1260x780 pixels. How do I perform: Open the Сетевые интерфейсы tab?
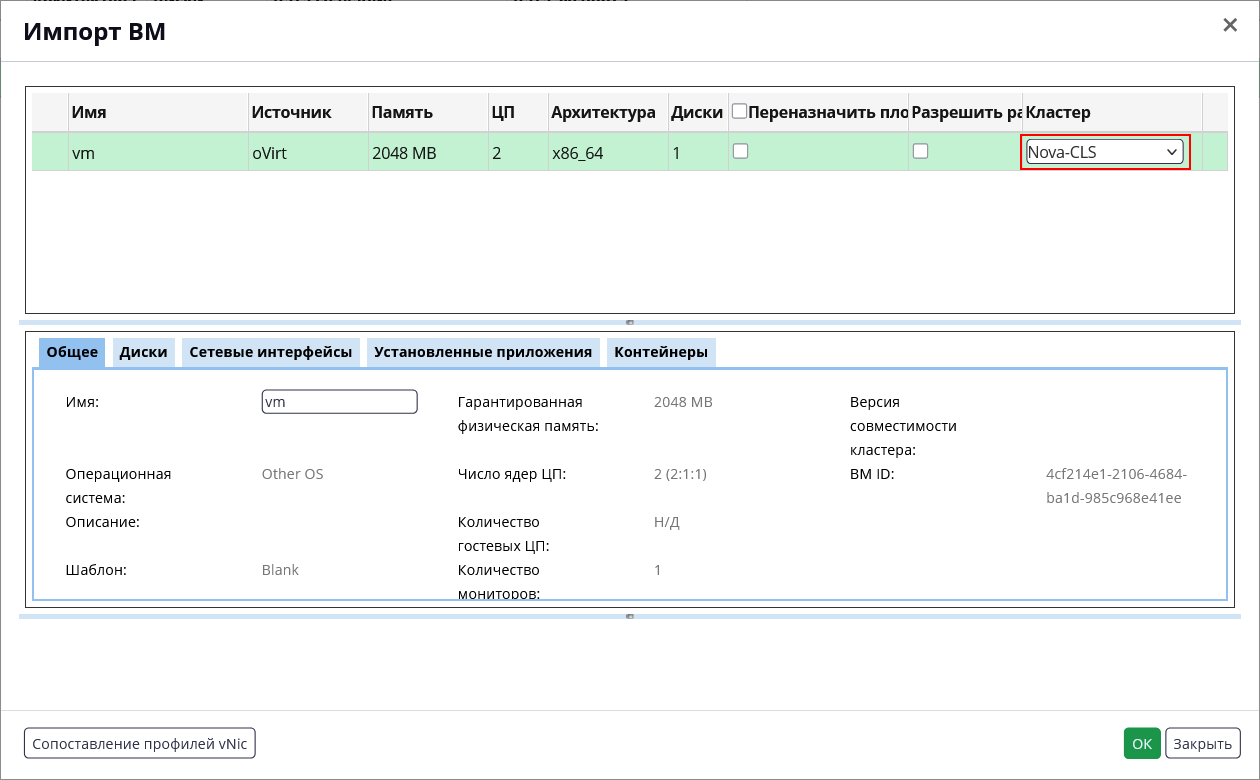click(271, 352)
